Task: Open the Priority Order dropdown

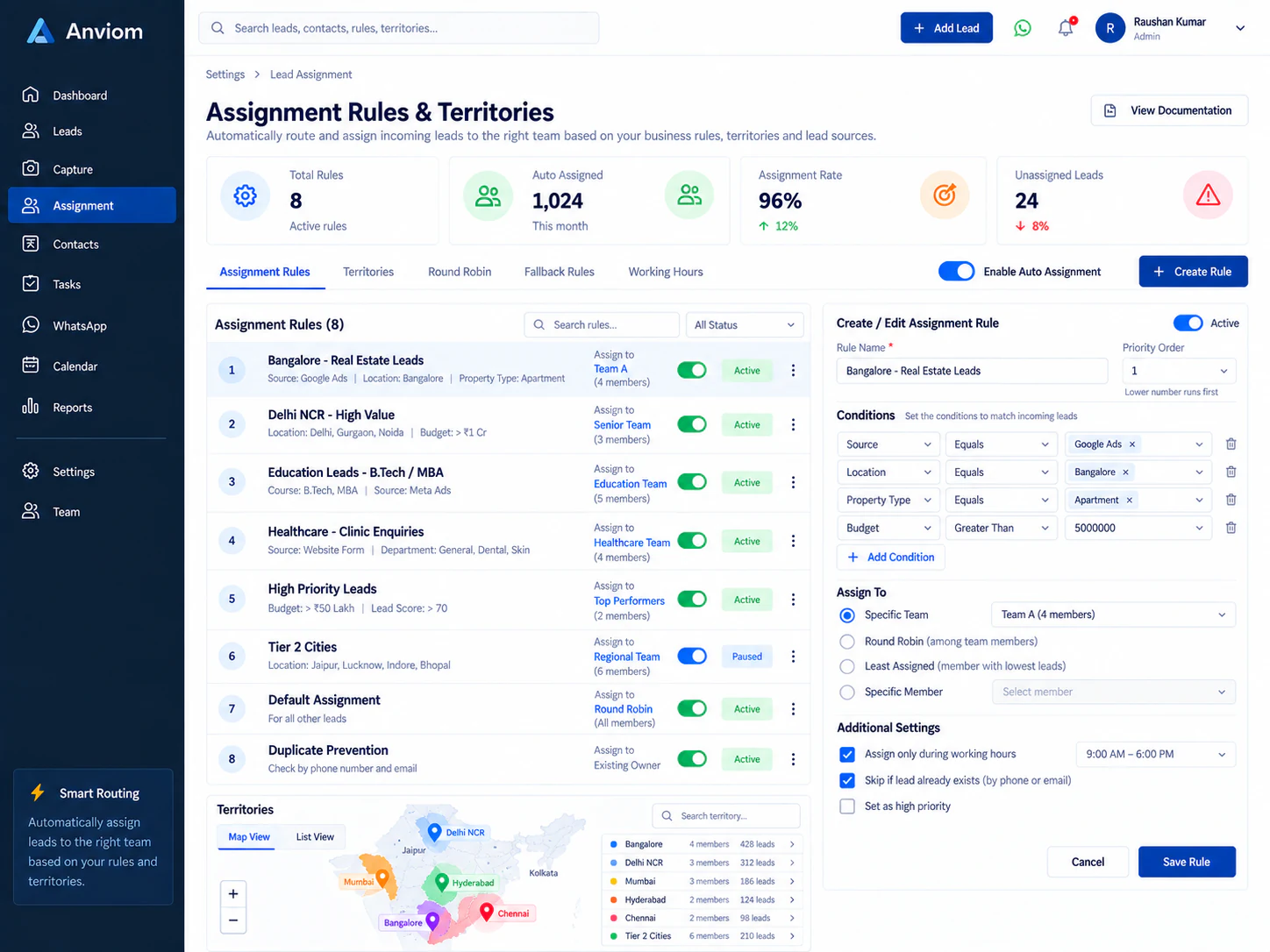Action: pos(1179,371)
